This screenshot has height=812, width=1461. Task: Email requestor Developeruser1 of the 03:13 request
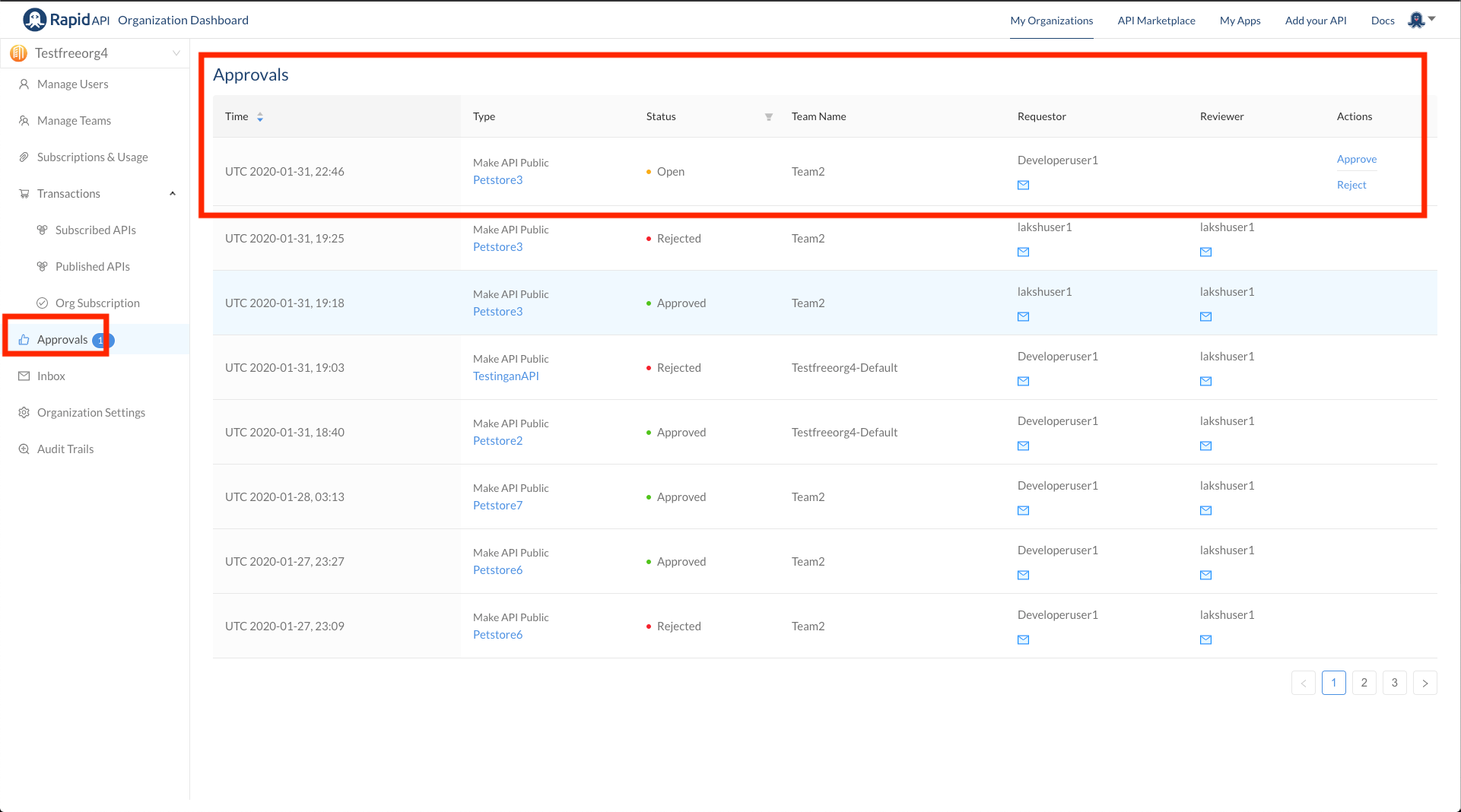(1024, 510)
